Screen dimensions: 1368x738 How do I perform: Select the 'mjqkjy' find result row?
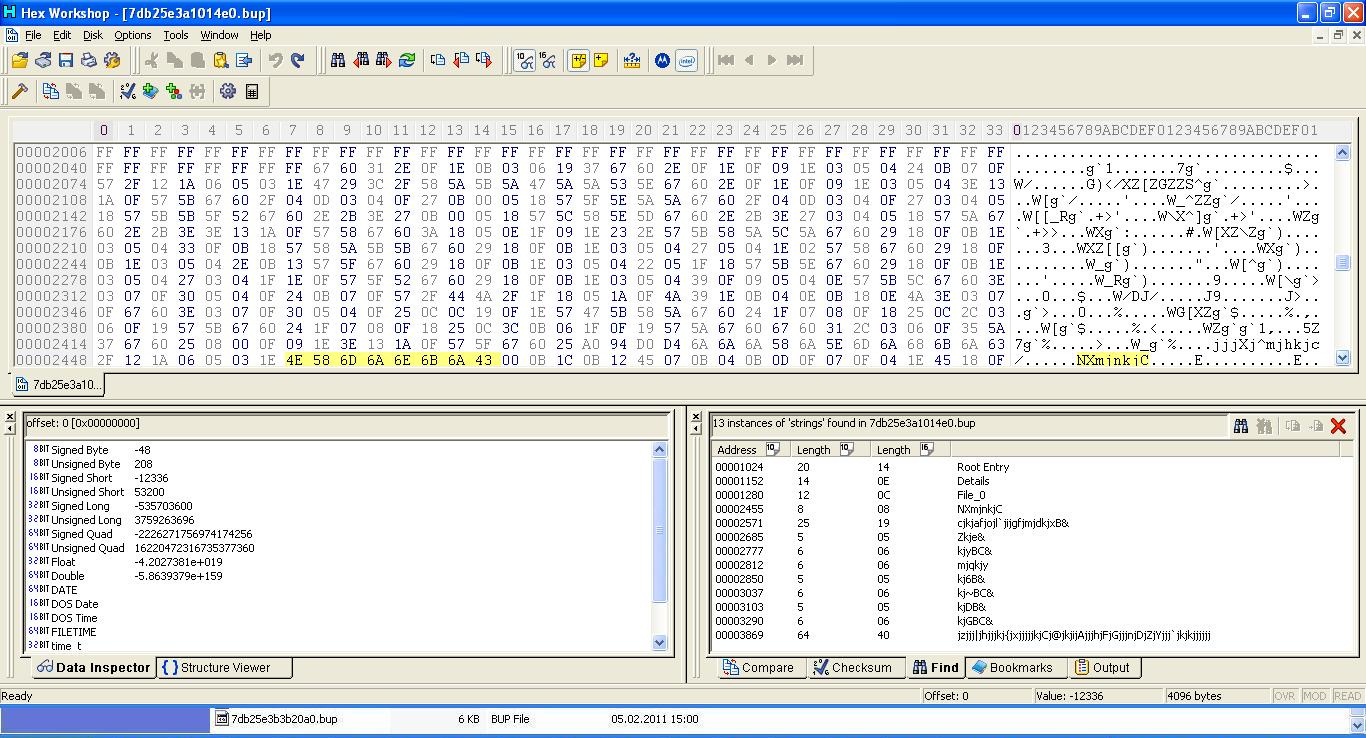pyautogui.click(x=1032, y=565)
